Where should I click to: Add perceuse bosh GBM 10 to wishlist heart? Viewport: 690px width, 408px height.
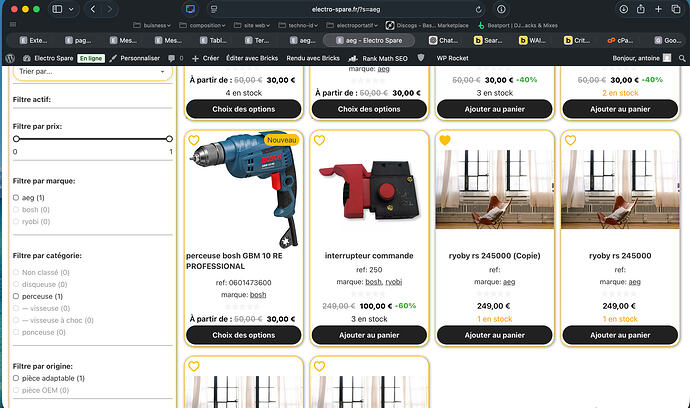pos(194,141)
